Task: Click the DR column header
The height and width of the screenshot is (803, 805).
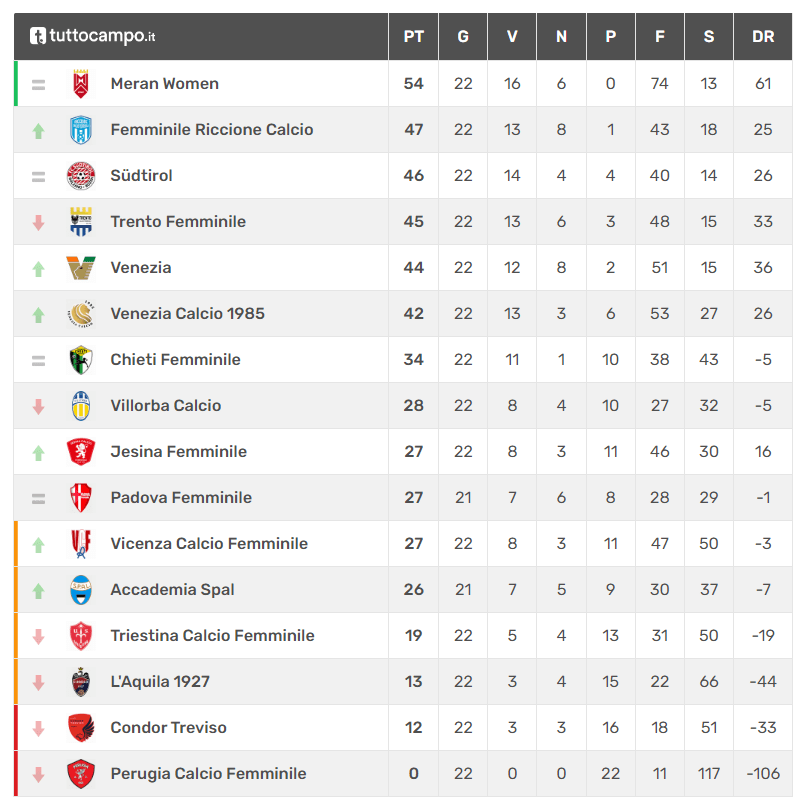Action: point(763,36)
